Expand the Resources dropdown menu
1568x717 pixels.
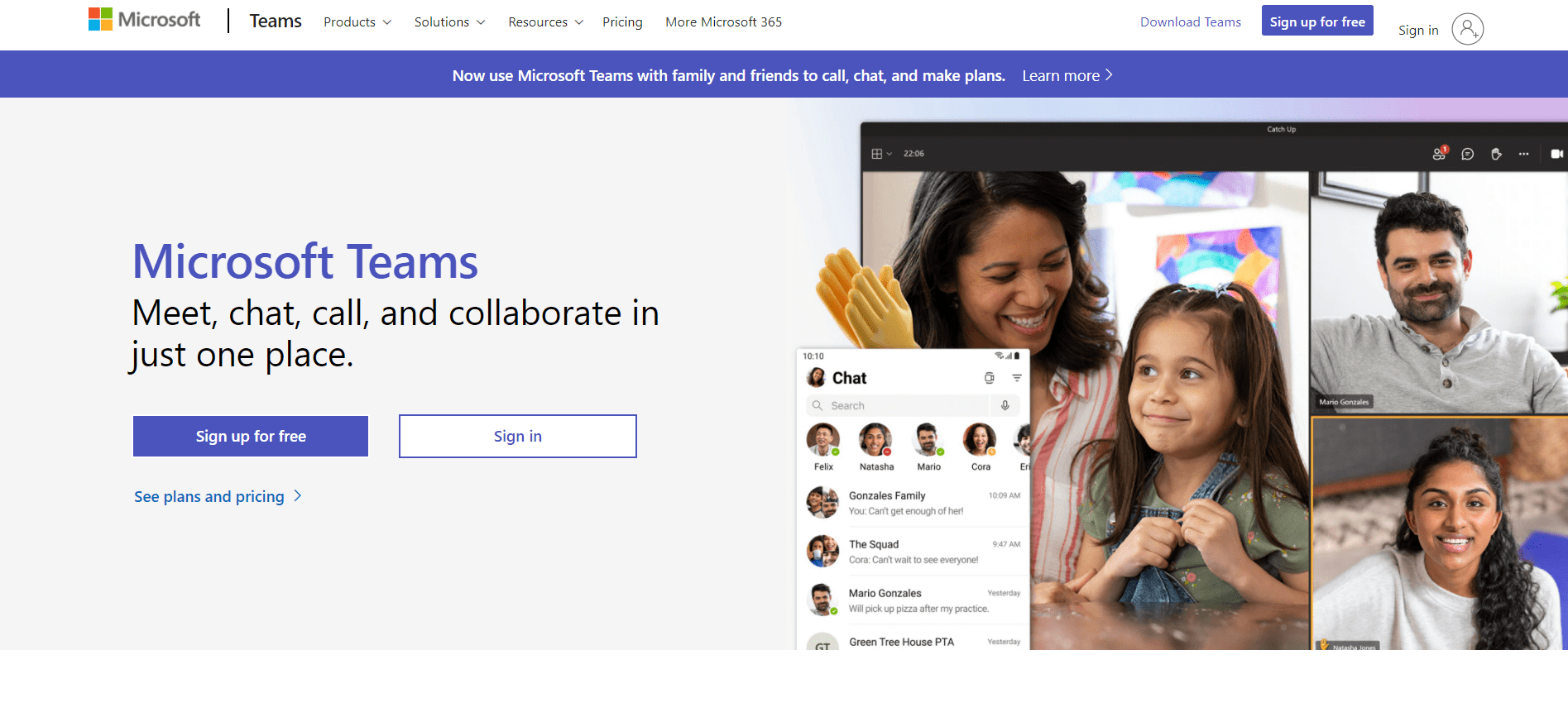(546, 22)
